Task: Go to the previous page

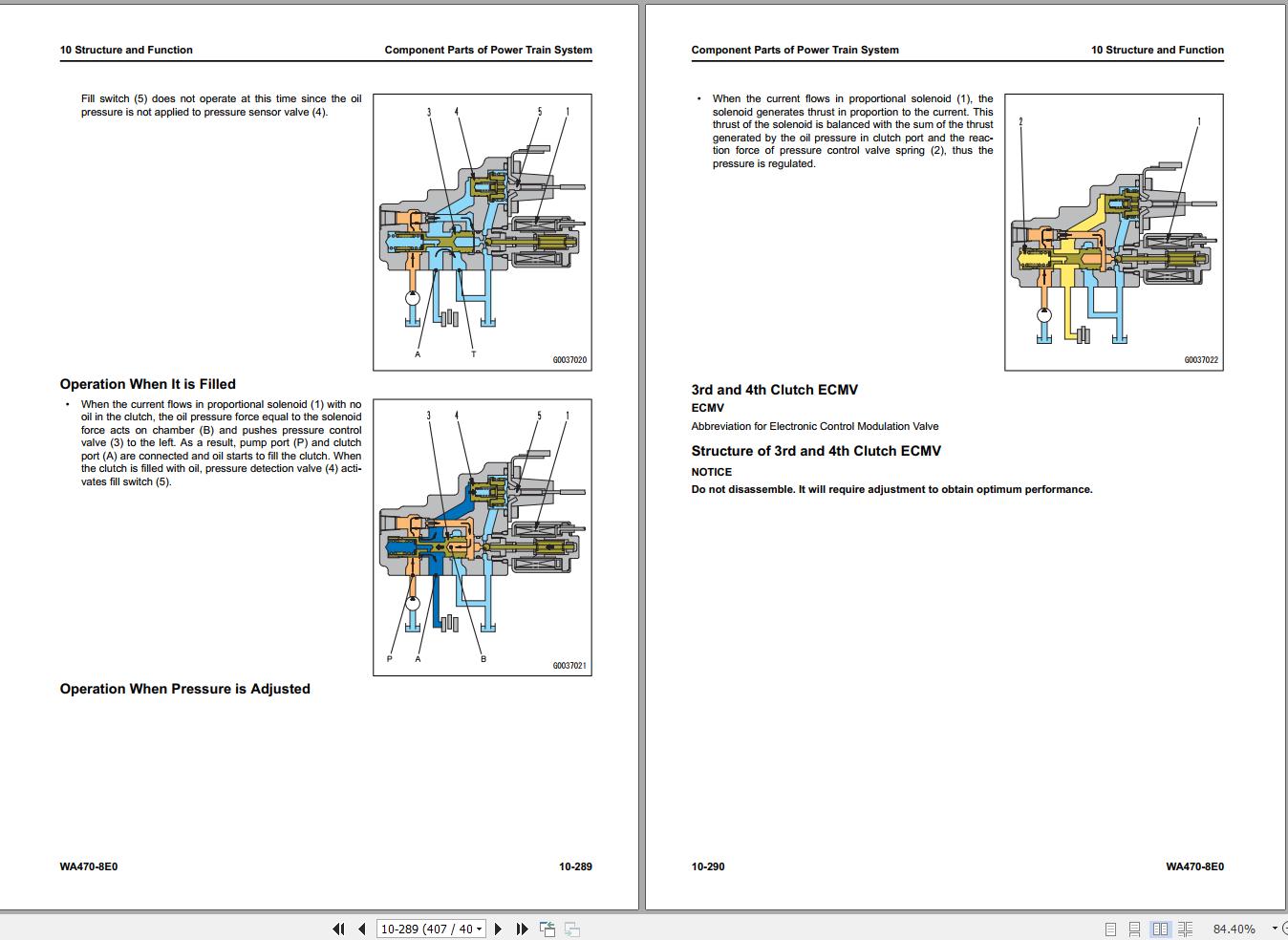Action: pyautogui.click(x=362, y=929)
